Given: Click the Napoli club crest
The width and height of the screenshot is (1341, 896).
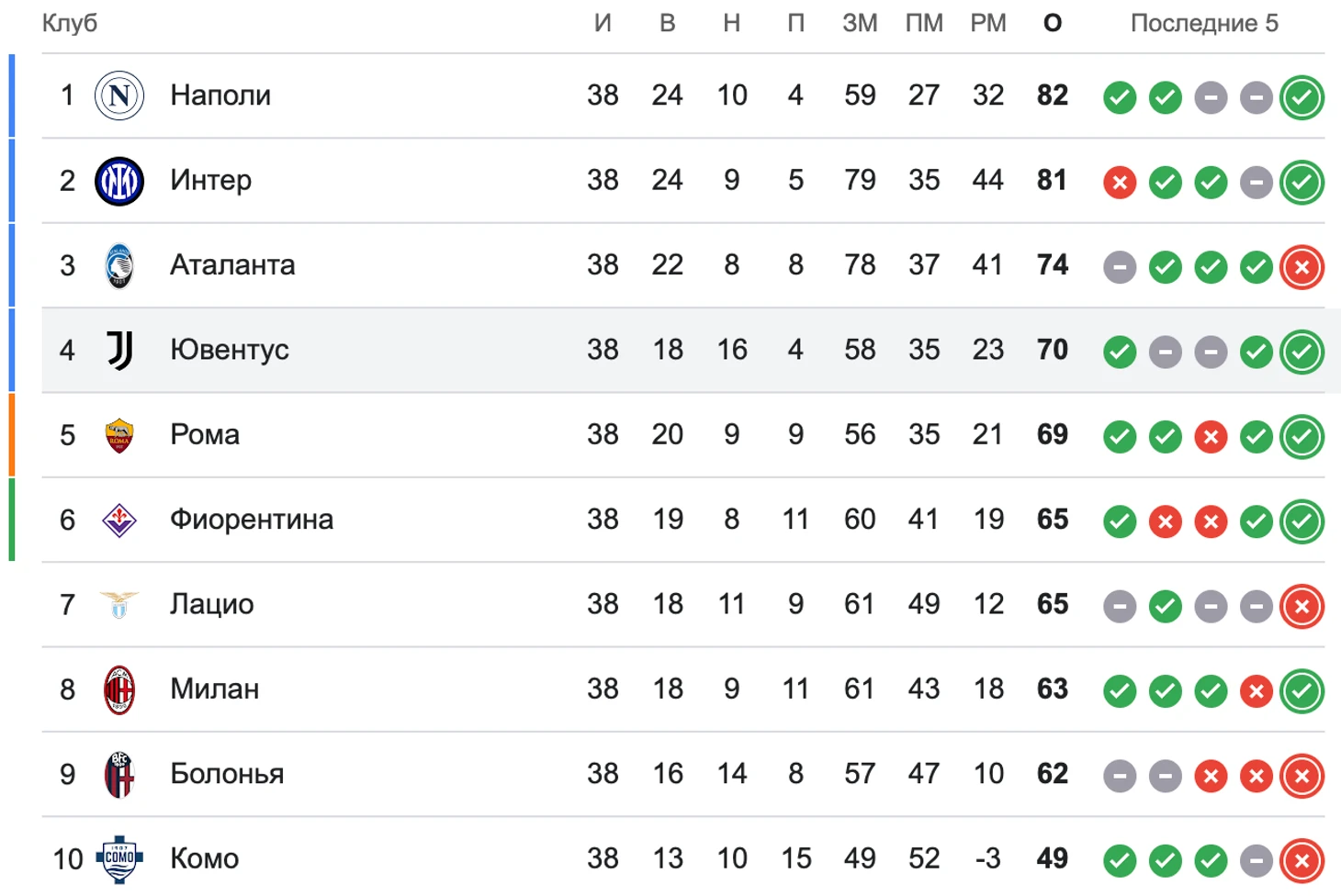Looking at the screenshot, I should tap(119, 95).
